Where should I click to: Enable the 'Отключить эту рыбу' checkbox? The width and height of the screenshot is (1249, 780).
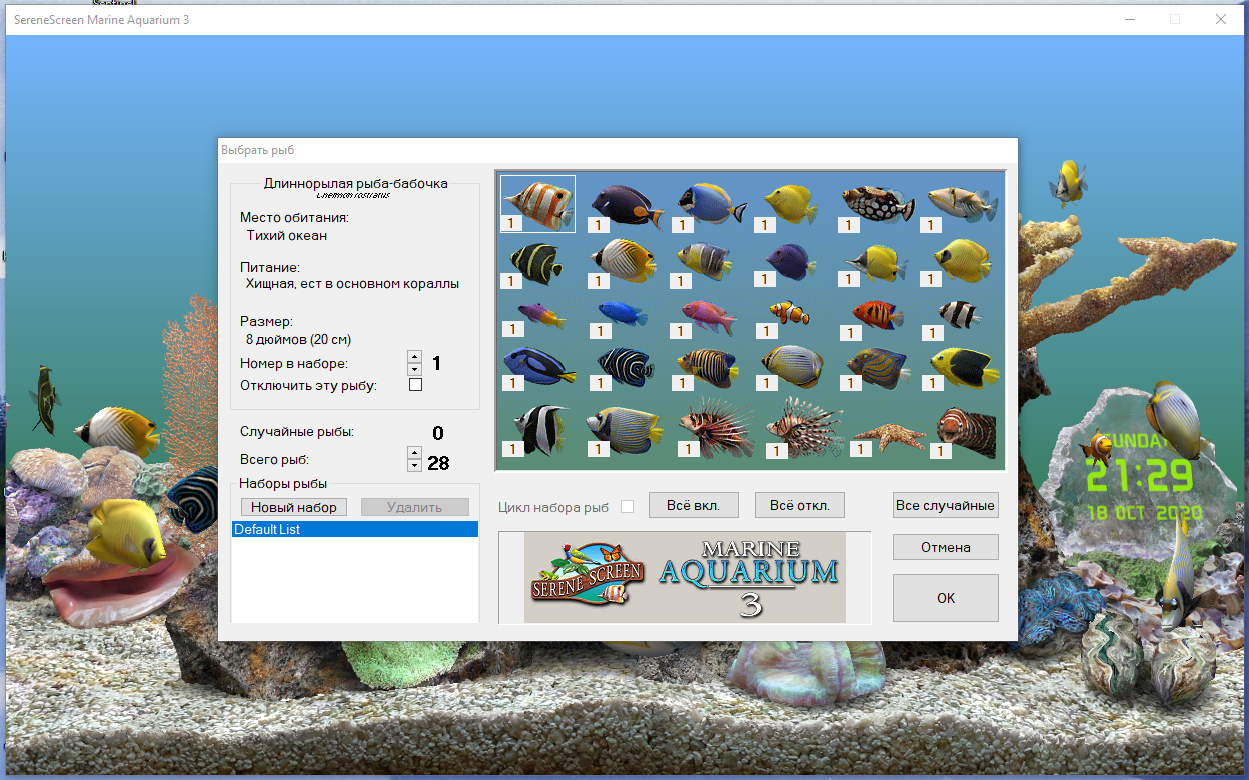tap(416, 385)
